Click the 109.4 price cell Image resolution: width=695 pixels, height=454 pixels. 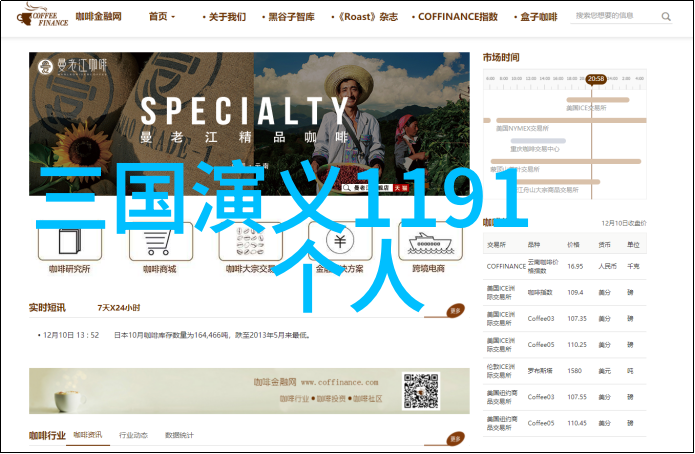pos(575,293)
